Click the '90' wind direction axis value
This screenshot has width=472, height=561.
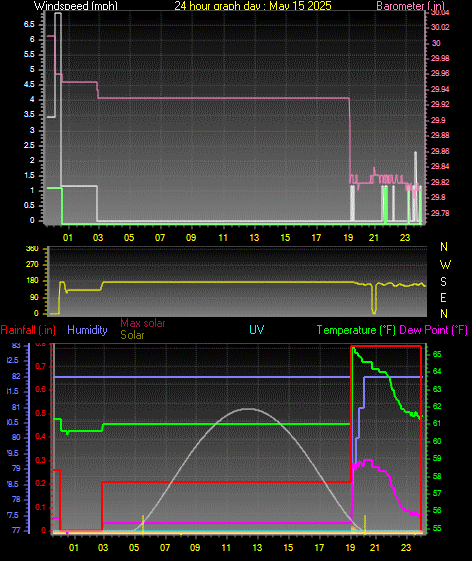pyautogui.click(x=34, y=298)
